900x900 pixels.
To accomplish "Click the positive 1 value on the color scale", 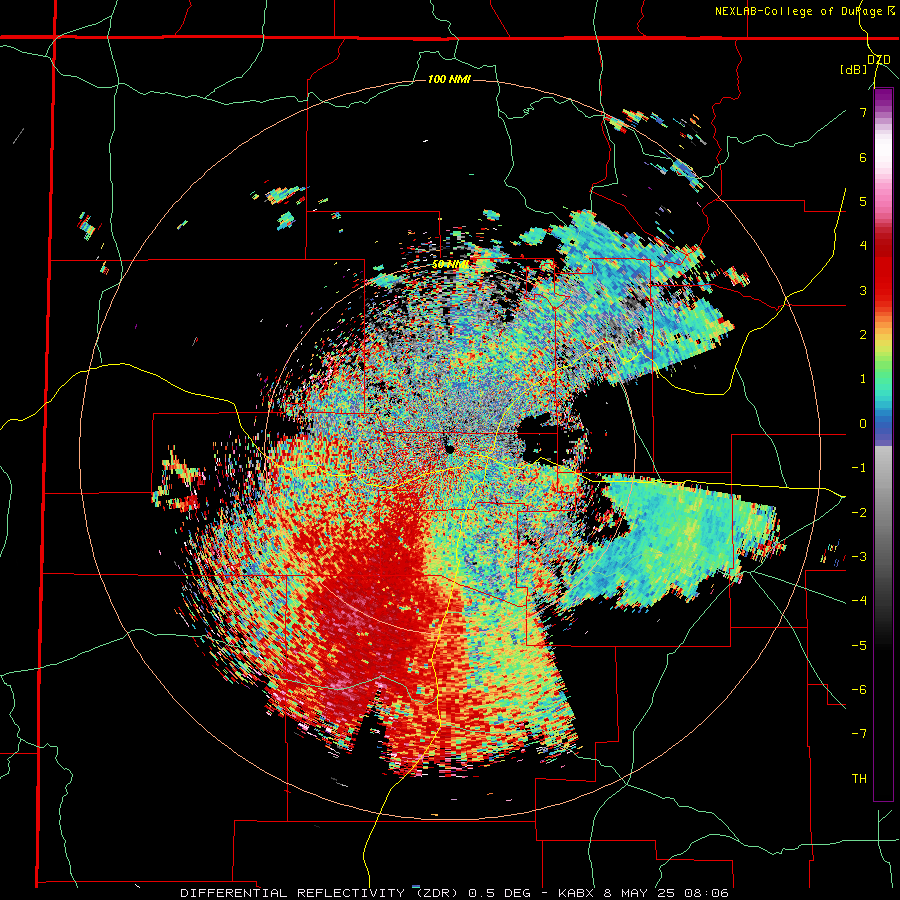I will pos(863,379).
